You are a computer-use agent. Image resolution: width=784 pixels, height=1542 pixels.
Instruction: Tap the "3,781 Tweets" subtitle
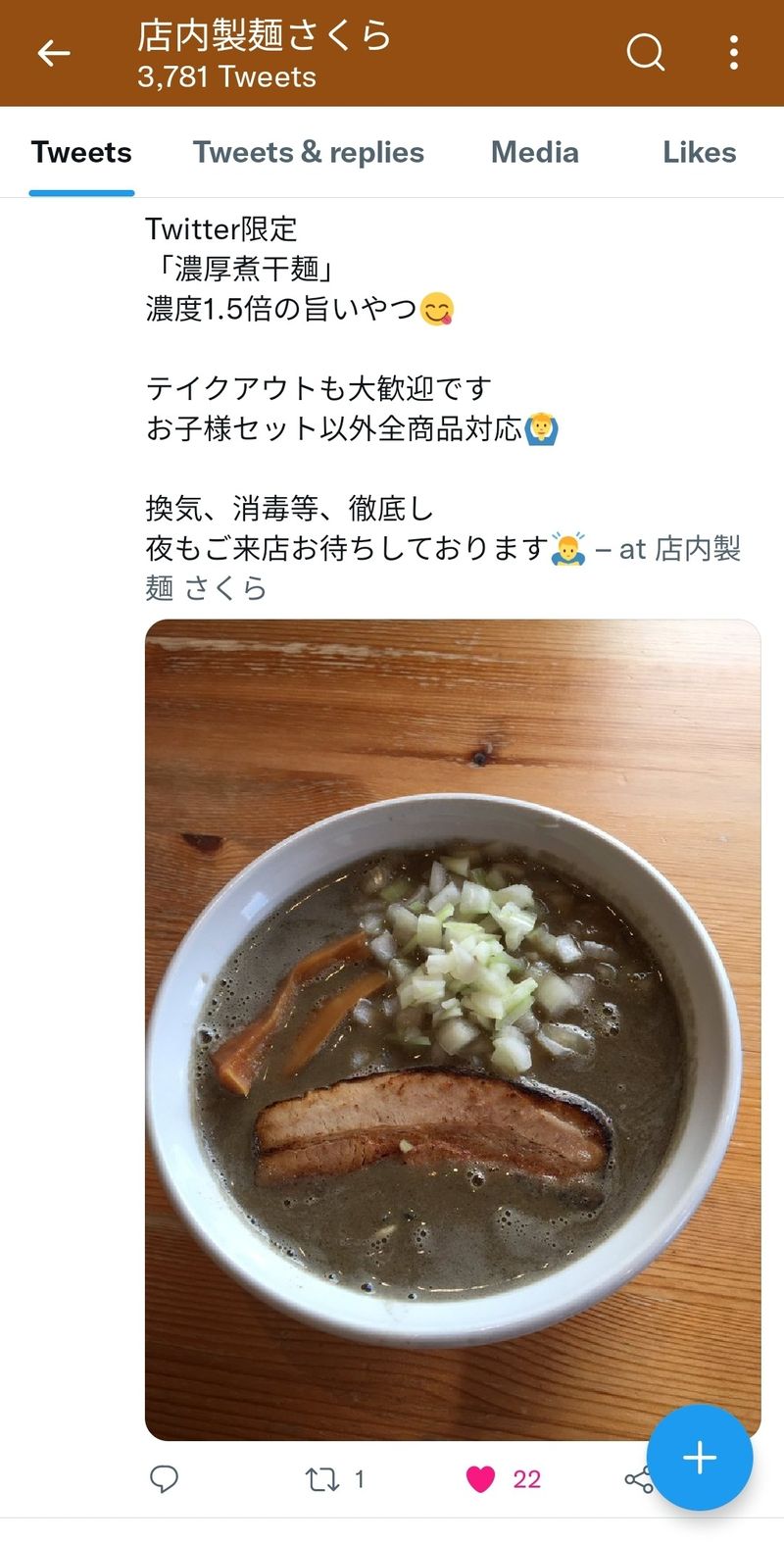tap(226, 76)
